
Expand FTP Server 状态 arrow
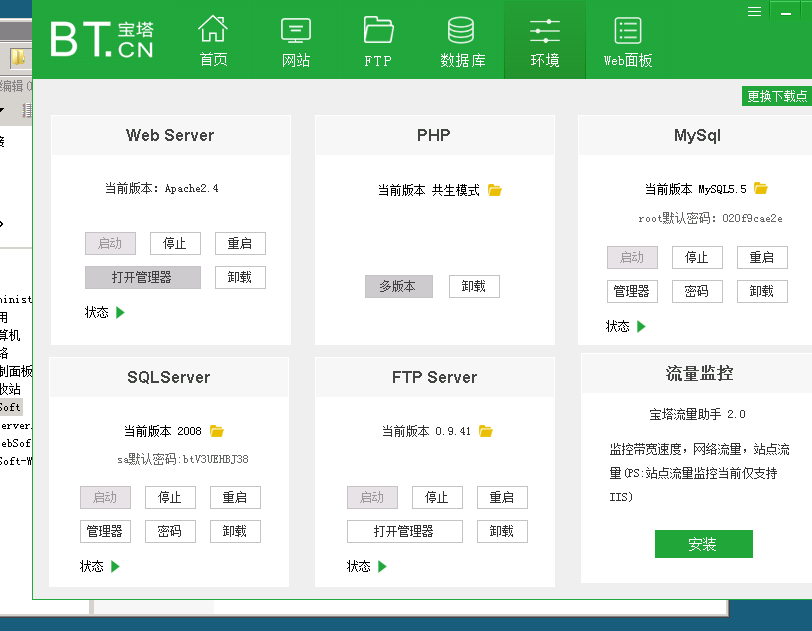pyautogui.click(x=382, y=566)
